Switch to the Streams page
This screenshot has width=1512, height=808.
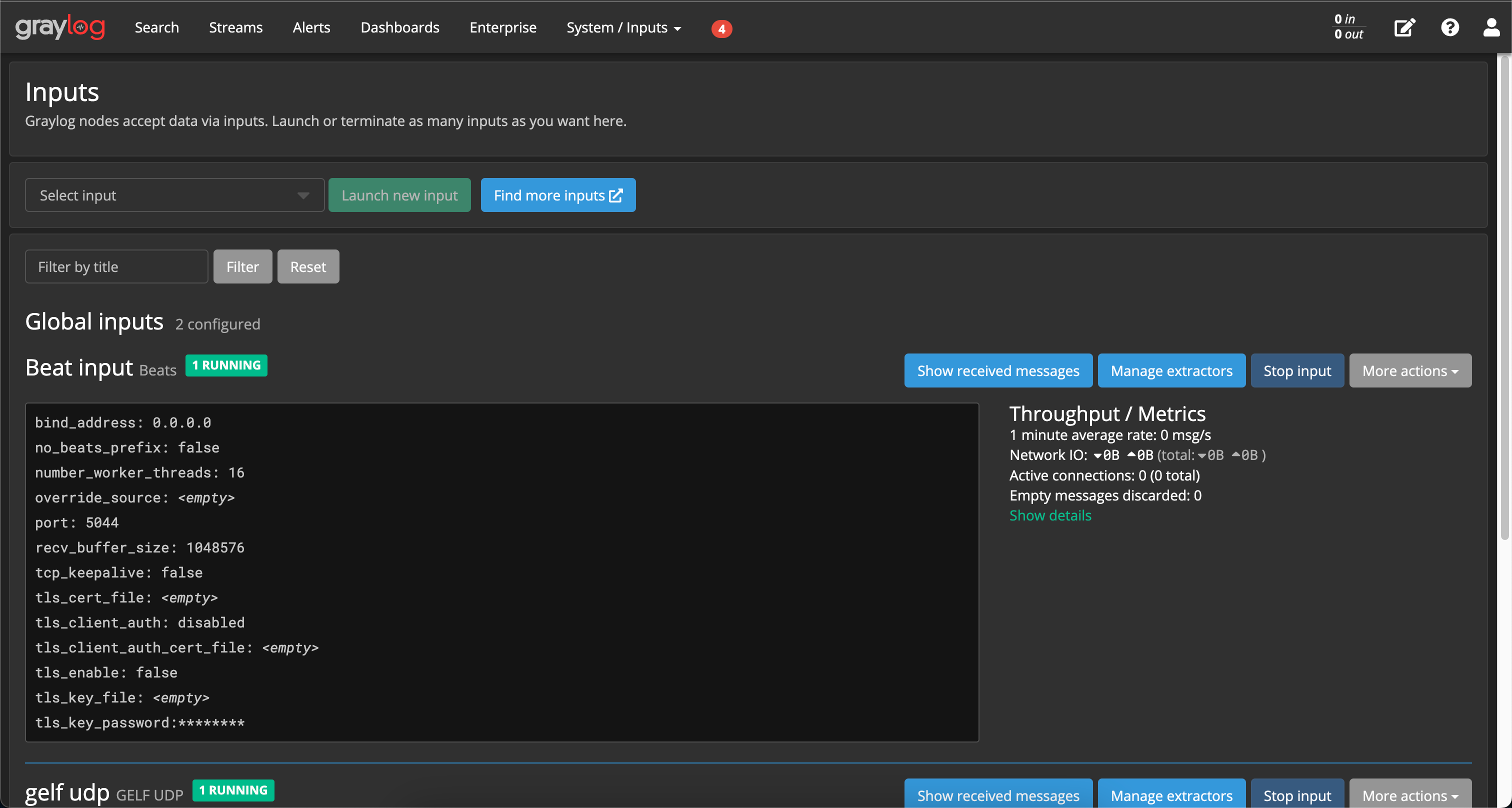(x=235, y=27)
